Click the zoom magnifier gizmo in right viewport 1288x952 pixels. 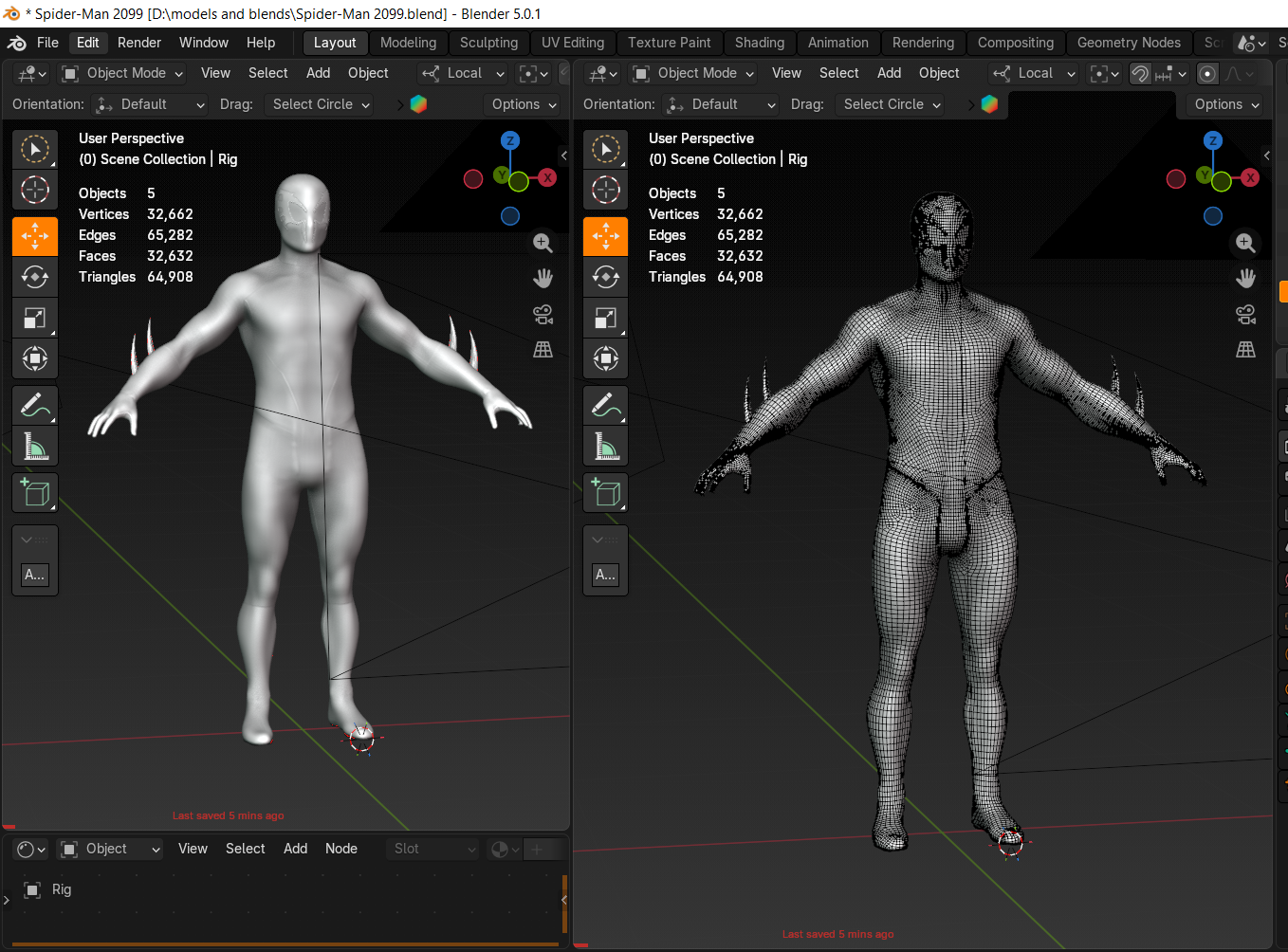click(1246, 243)
